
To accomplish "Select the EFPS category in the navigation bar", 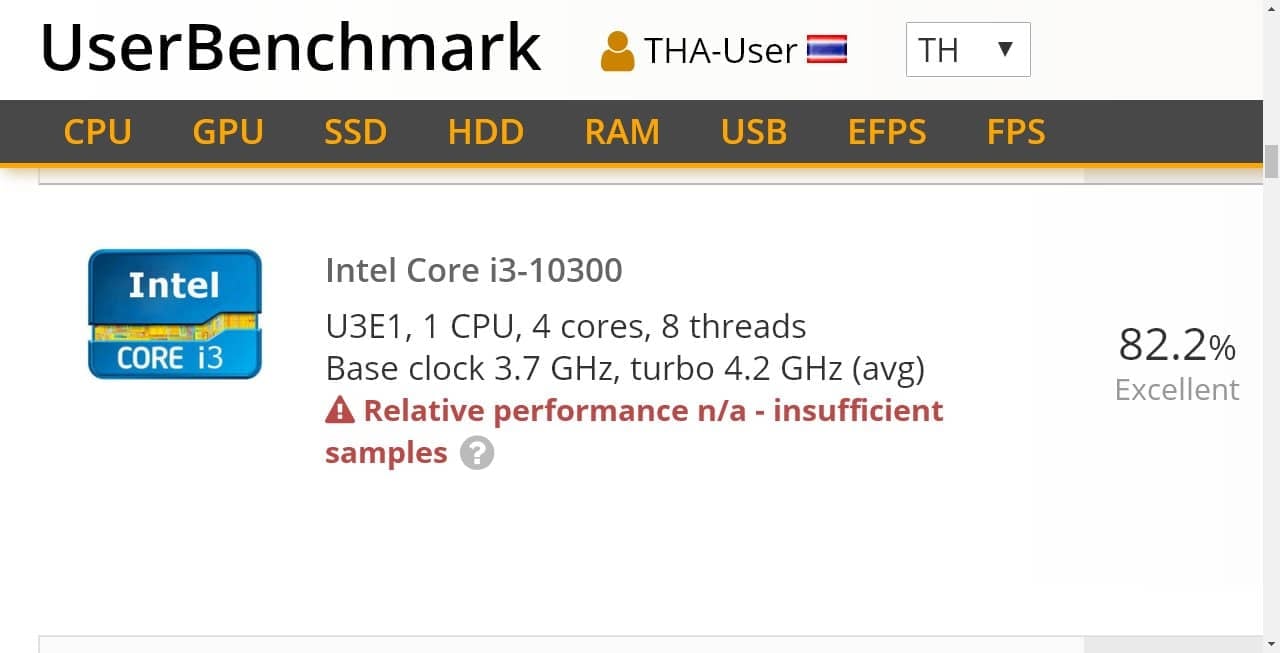I will point(886,131).
